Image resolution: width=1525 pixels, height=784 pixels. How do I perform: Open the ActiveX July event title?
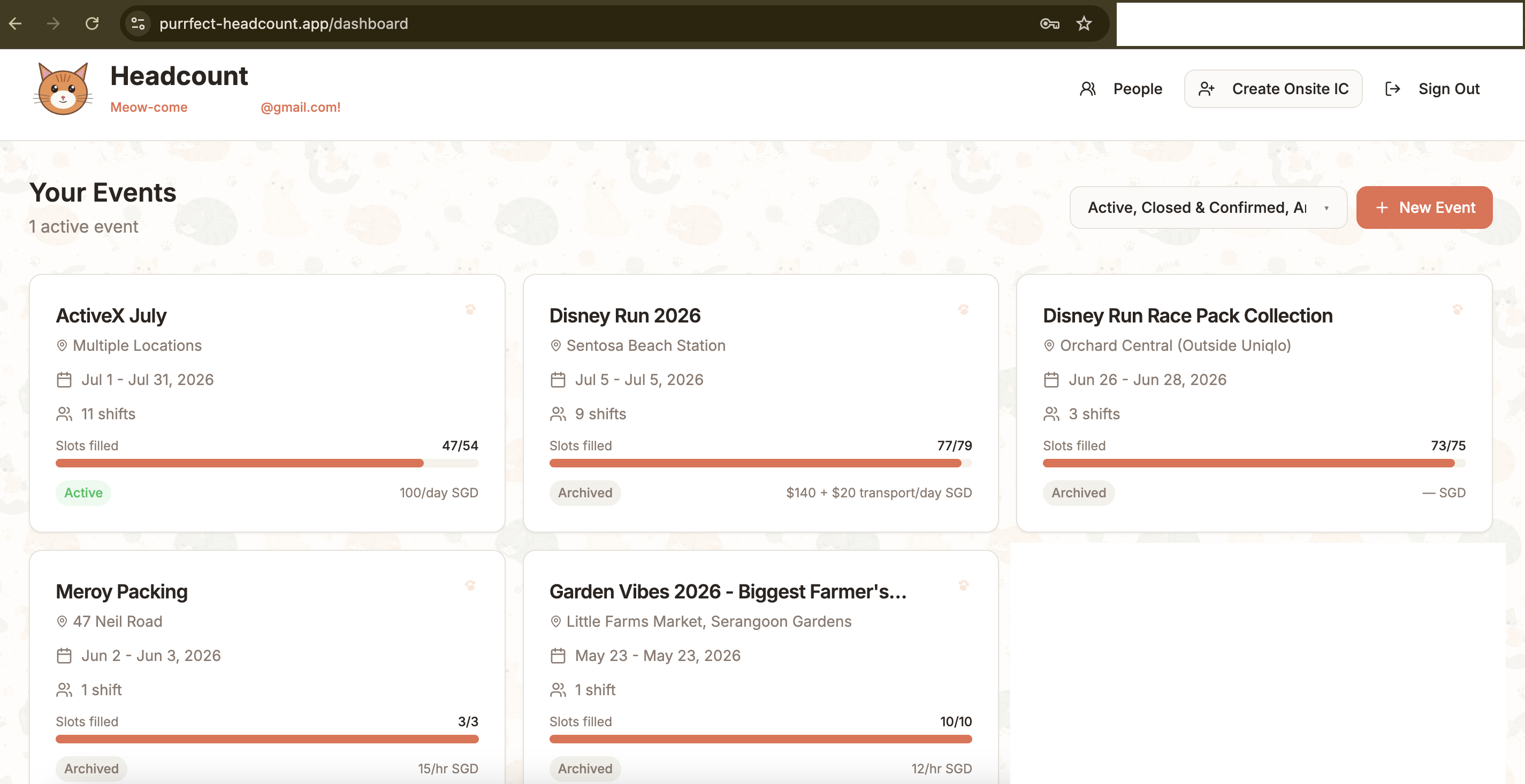pyautogui.click(x=111, y=316)
